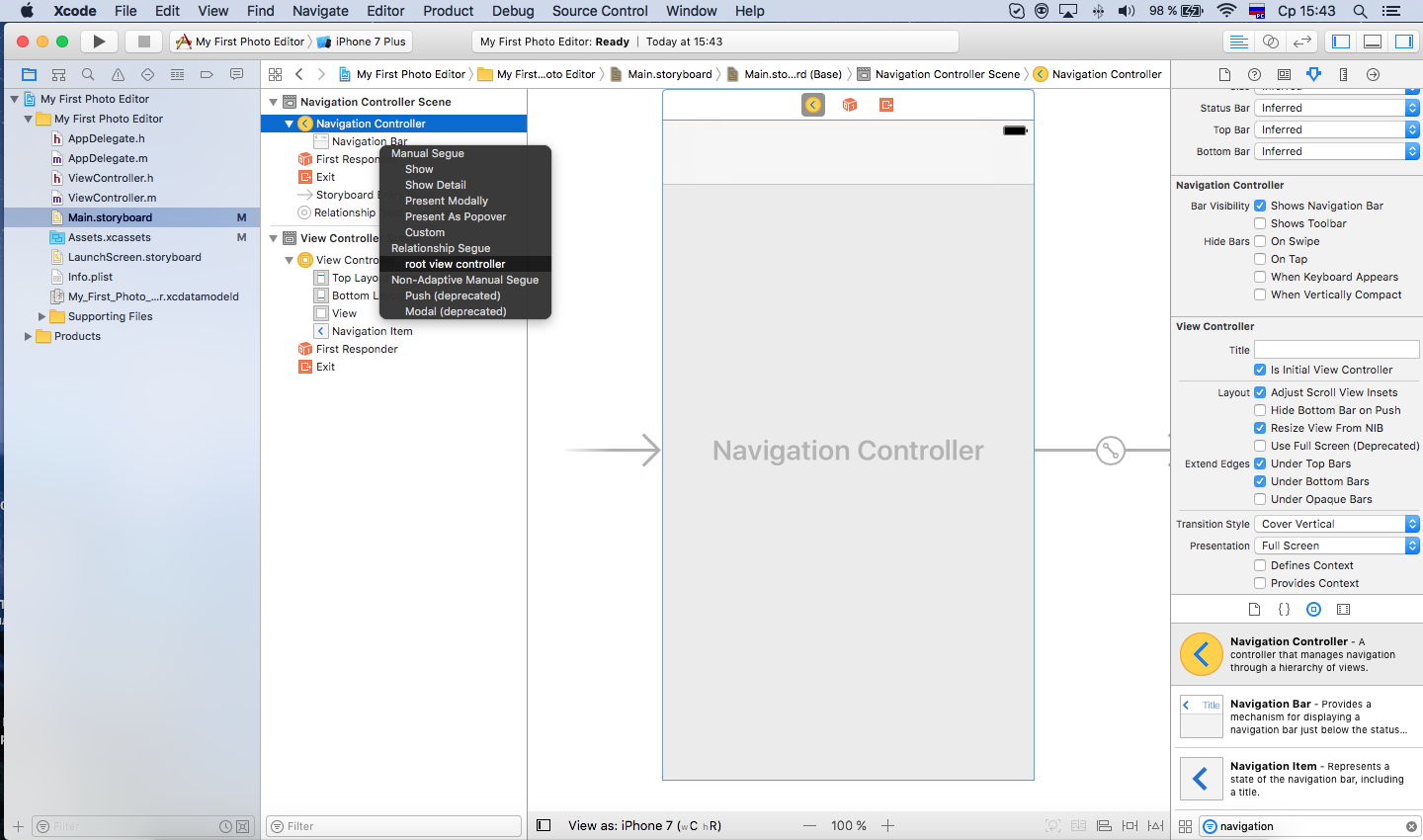1423x840 pixels.
Task: Show the bottom debug area
Action: pyautogui.click(x=1373, y=42)
